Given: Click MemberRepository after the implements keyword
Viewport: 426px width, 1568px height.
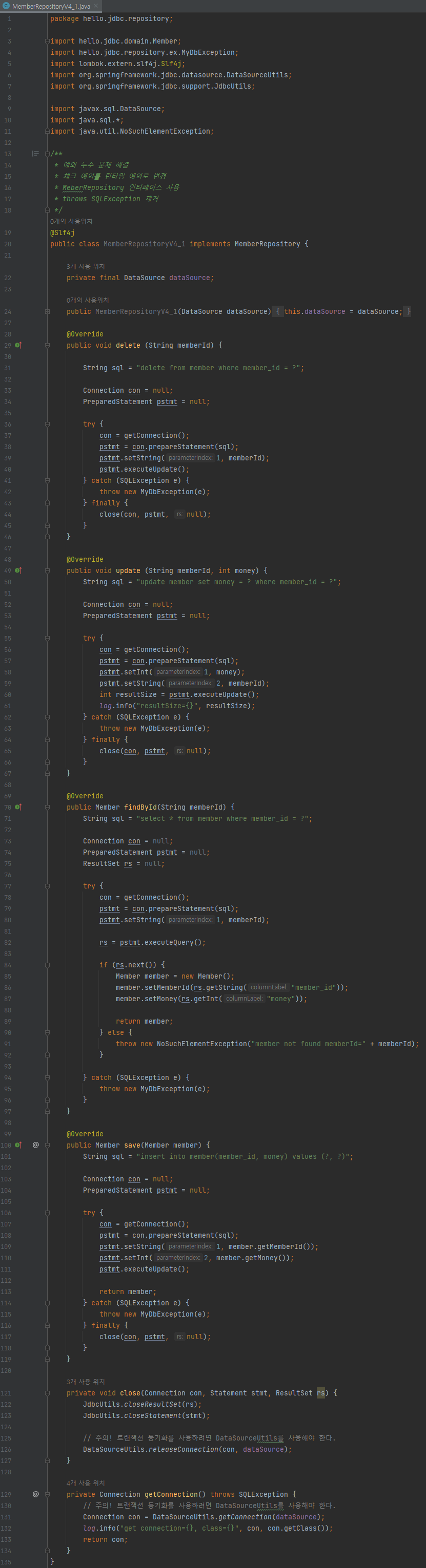Looking at the screenshot, I should pos(268,244).
